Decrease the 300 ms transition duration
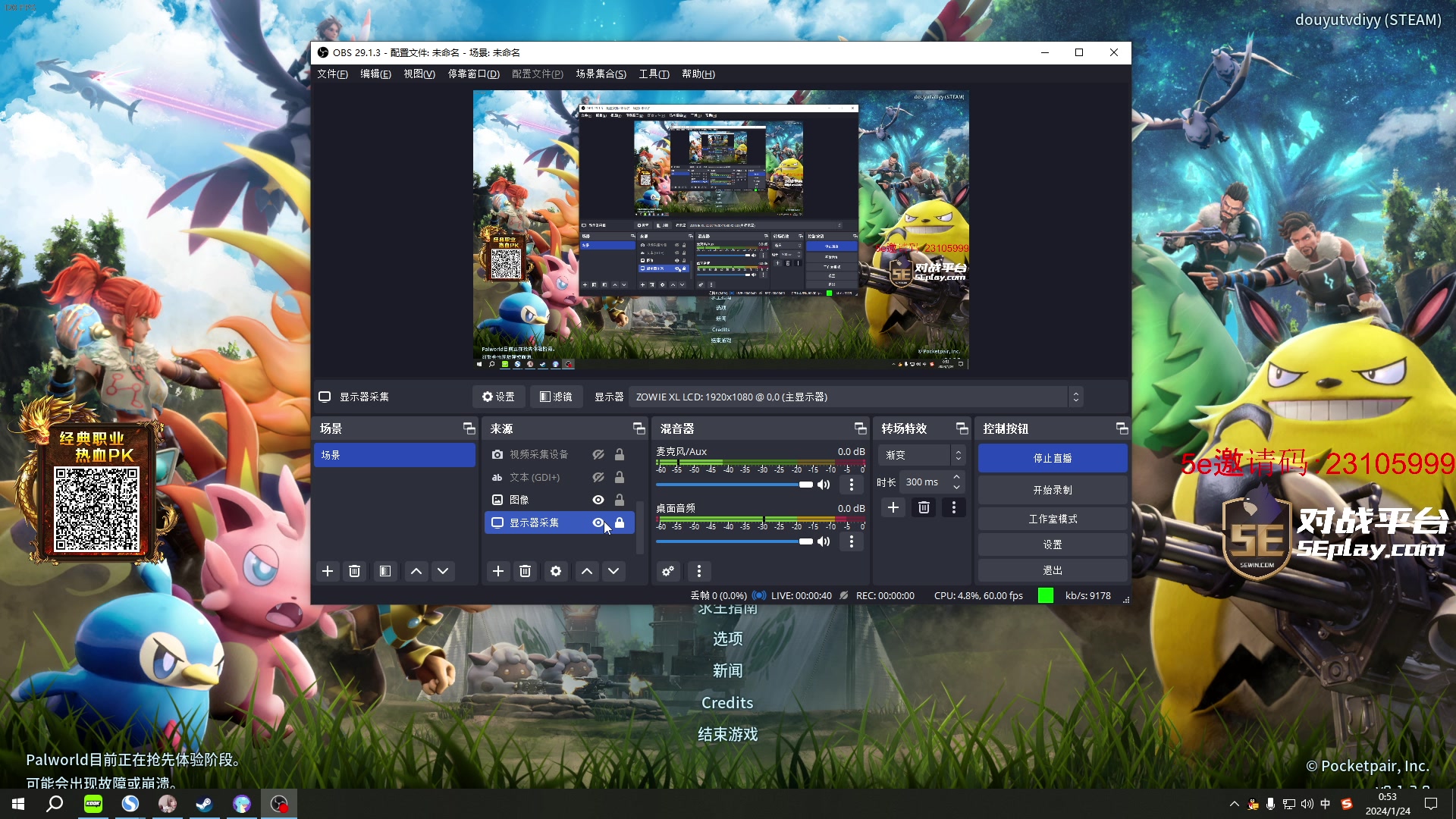Screen dimensions: 1456x819 click(x=957, y=487)
